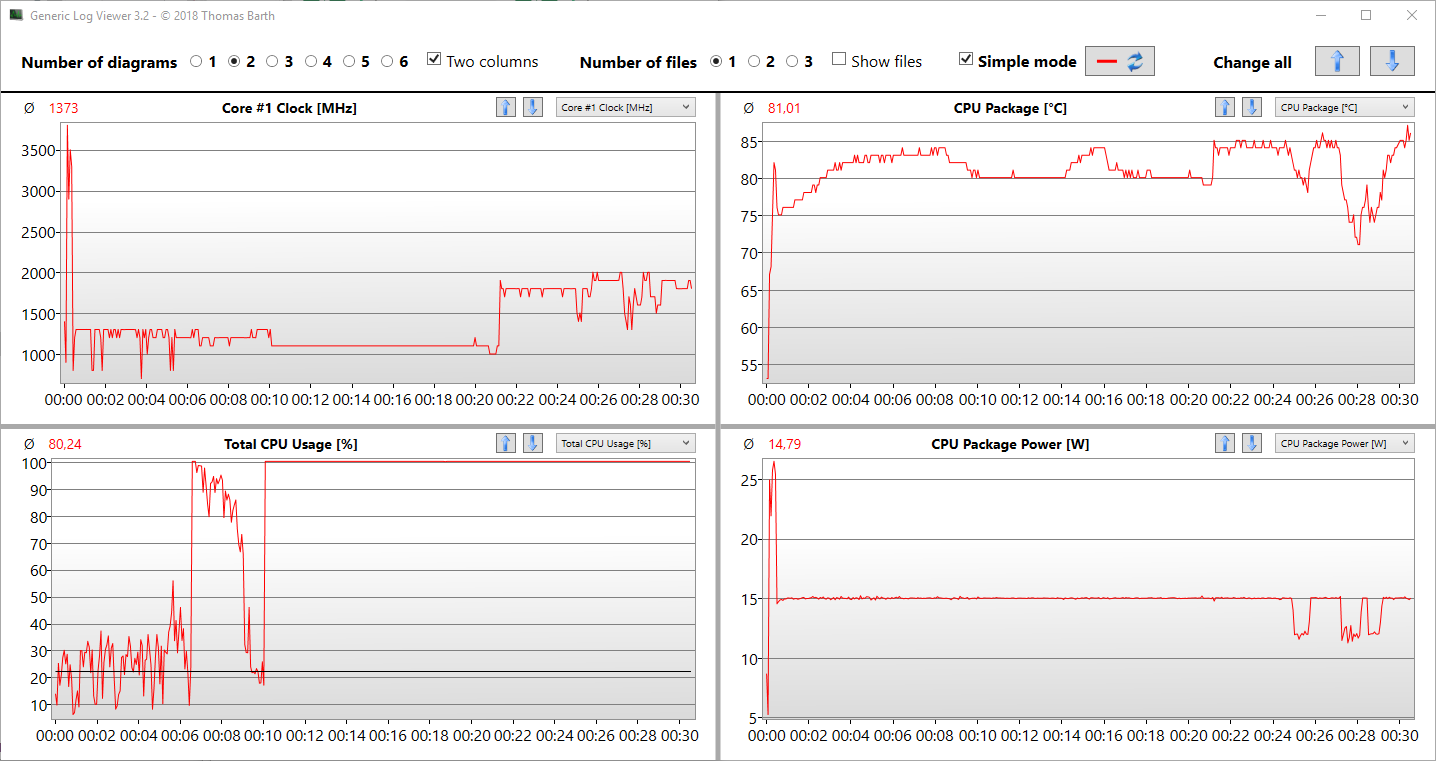The height and width of the screenshot is (761, 1436).
Task: Click inside the CPU Package temperature graph
Action: coord(1089,252)
